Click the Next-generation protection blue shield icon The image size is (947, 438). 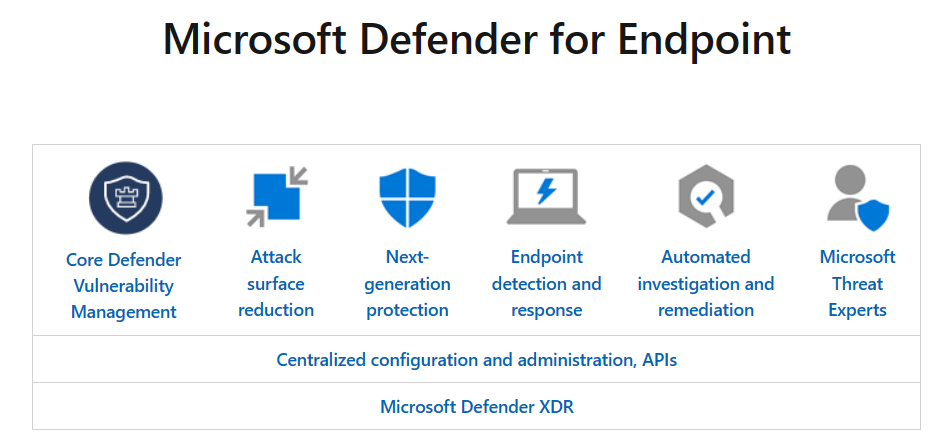click(407, 197)
